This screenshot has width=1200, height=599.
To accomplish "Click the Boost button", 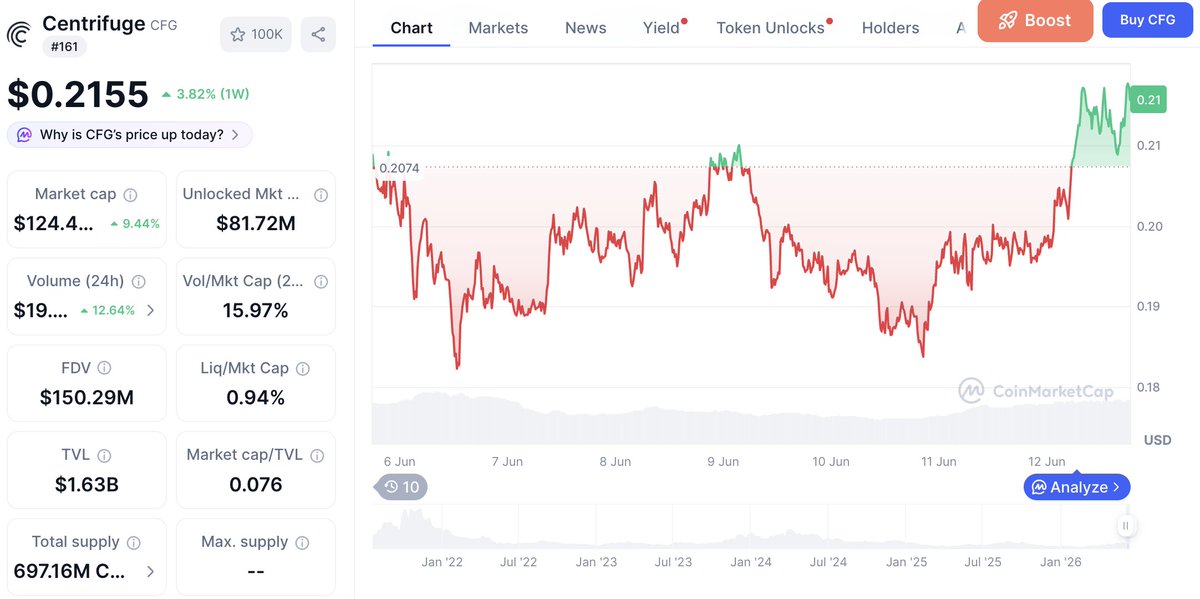I will pyautogui.click(x=1035, y=20).
